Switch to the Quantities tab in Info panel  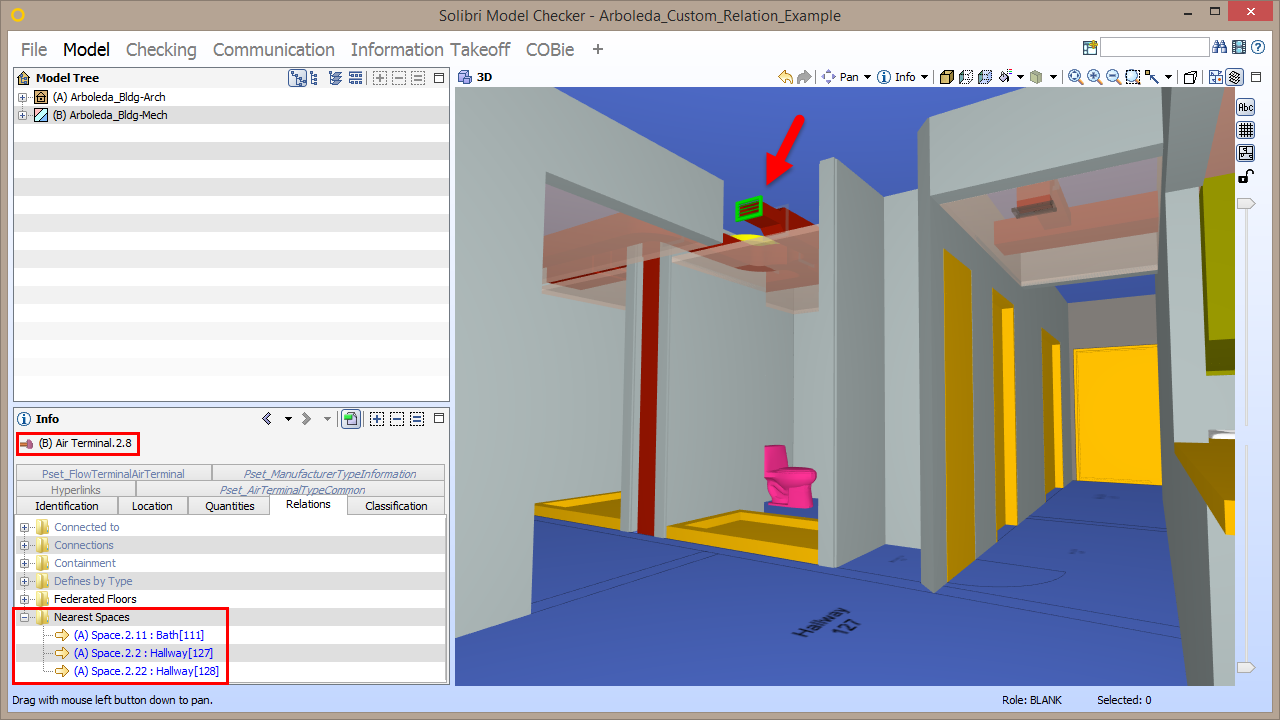(x=229, y=505)
